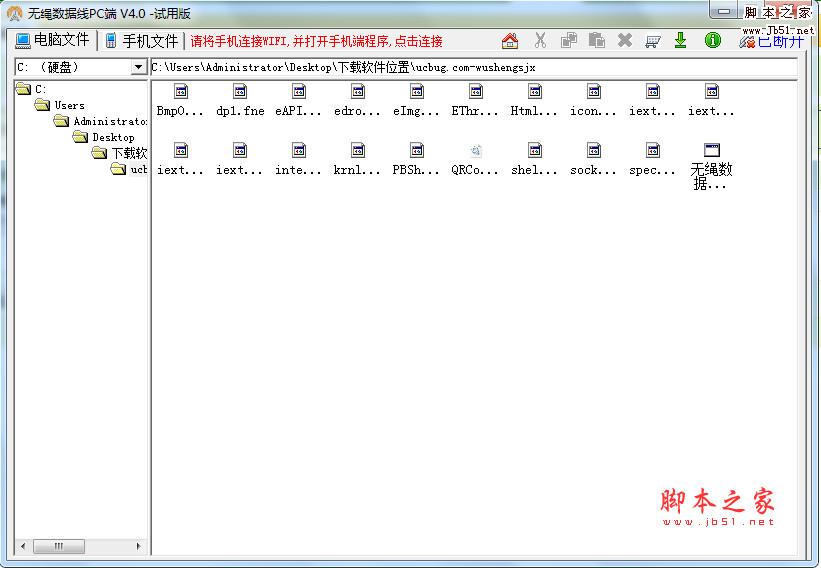This screenshot has height=568, width=821.
Task: Select the sock... file icon
Action: (x=594, y=151)
